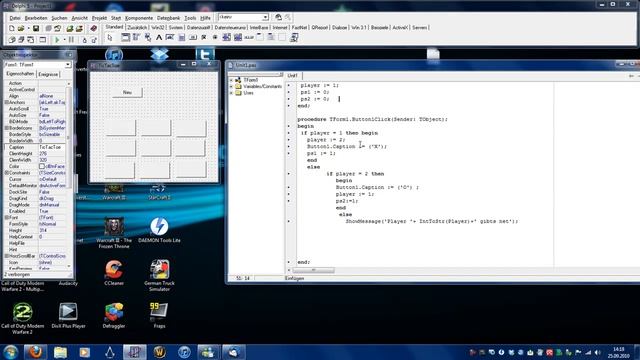Click the Windows Start orb
The width and height of the screenshot is (640, 360).
pyautogui.click(x=10, y=352)
